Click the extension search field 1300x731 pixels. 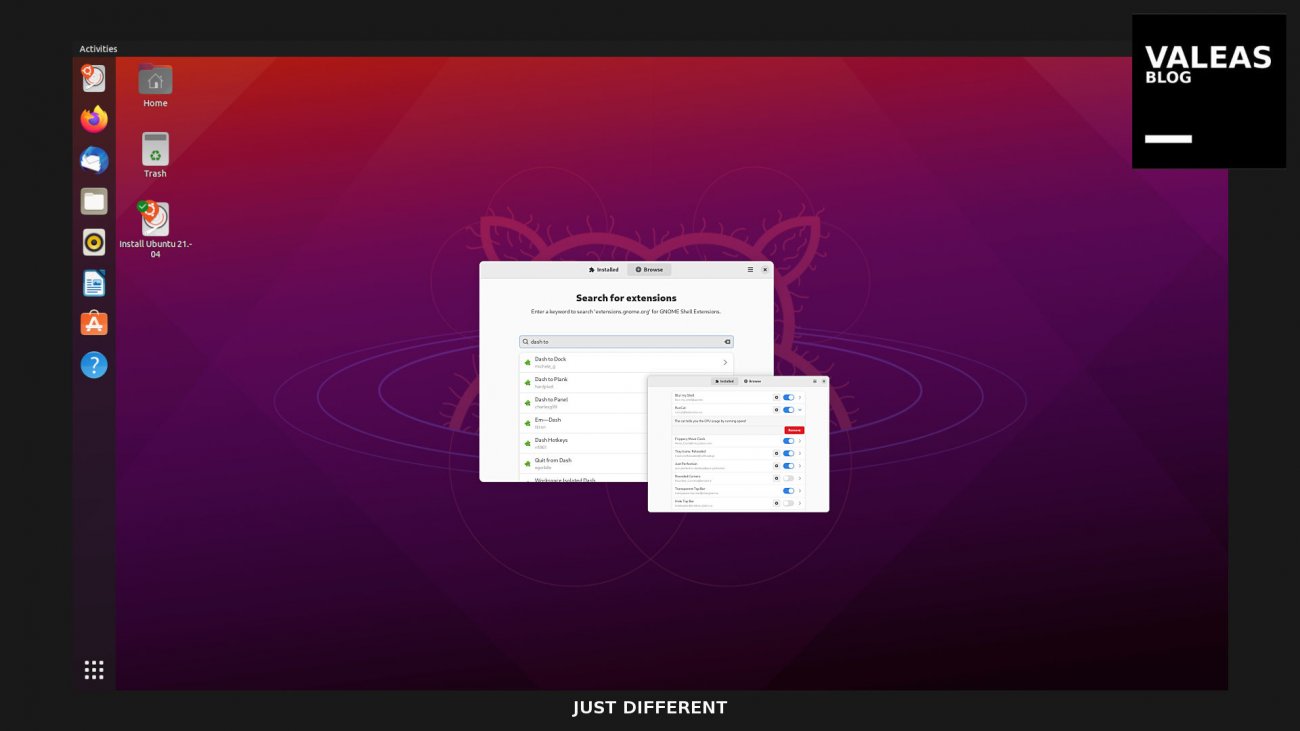click(626, 341)
